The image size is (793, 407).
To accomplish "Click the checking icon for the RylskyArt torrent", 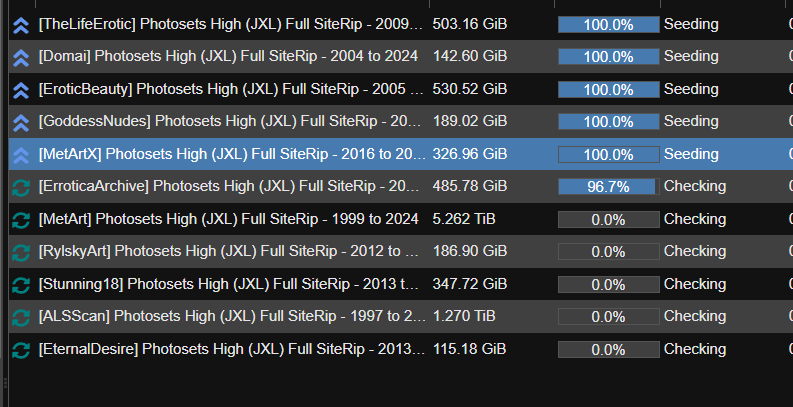I will 20,252.
